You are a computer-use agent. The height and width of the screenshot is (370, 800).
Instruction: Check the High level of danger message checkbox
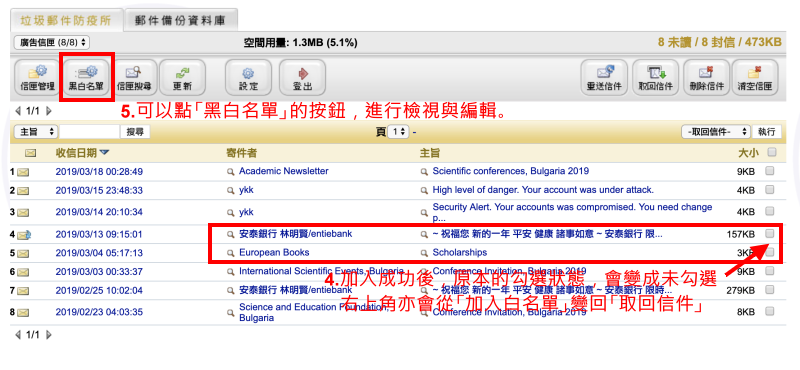770,190
